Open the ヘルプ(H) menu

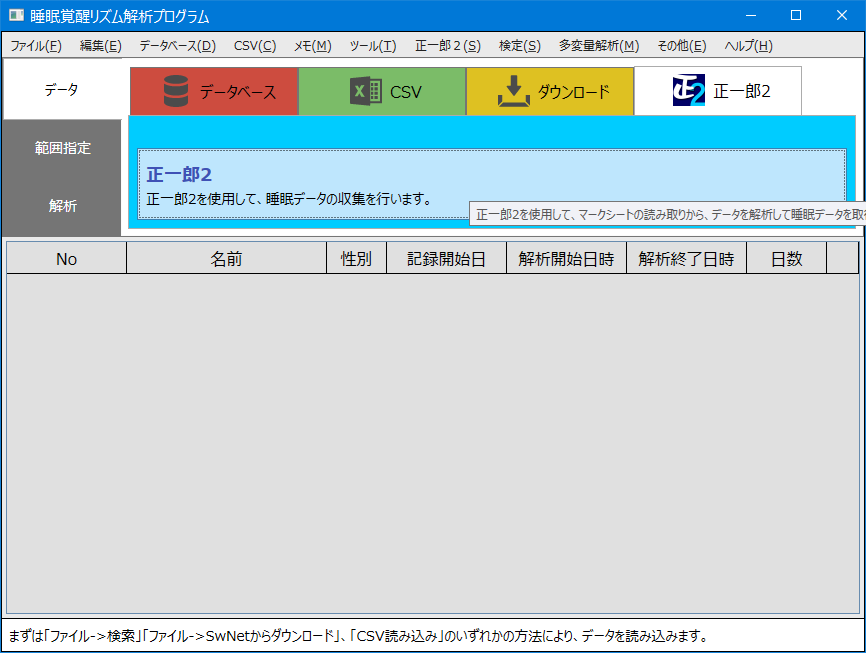click(748, 46)
